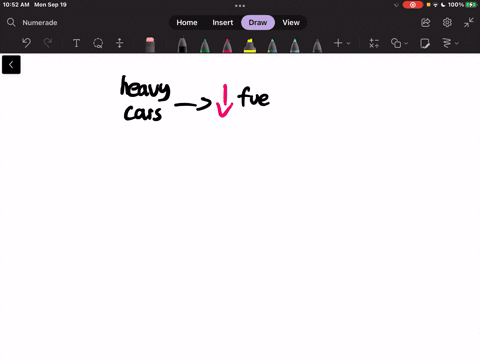Screen dimensions: 480x360
Task: Share the notebook page
Action: (x=426, y=22)
